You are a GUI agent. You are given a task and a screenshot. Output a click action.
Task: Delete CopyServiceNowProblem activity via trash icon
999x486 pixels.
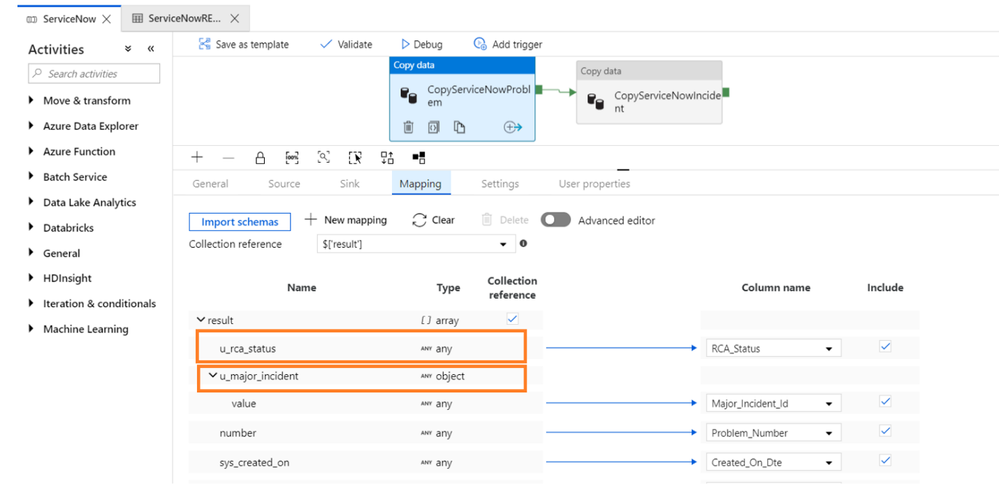point(408,127)
